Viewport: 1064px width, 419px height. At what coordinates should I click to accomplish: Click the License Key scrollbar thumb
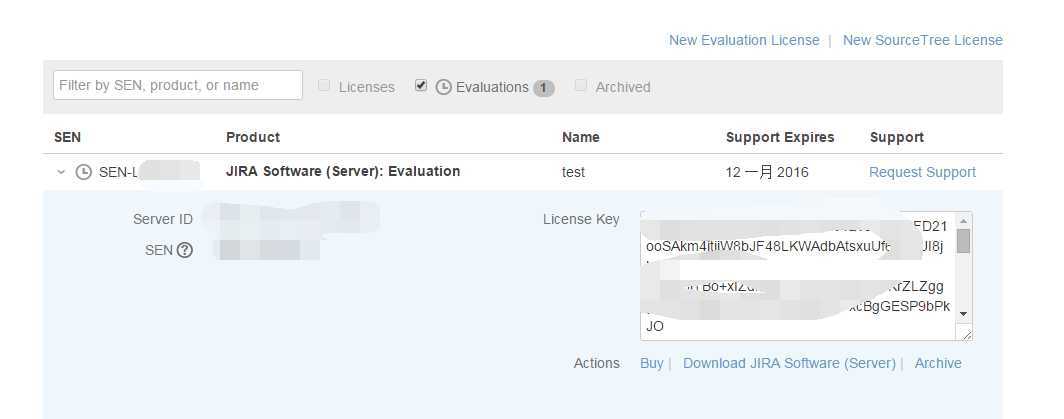(964, 241)
